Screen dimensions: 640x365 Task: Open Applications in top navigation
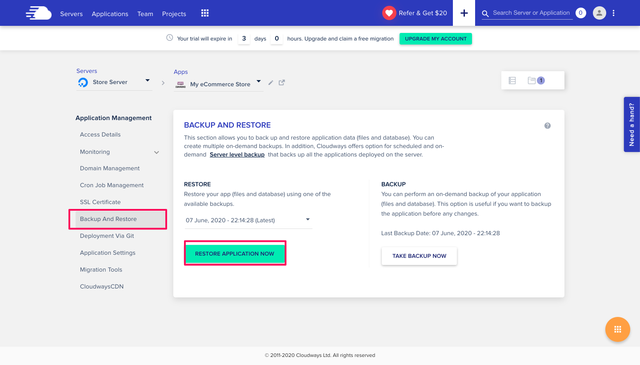(110, 14)
